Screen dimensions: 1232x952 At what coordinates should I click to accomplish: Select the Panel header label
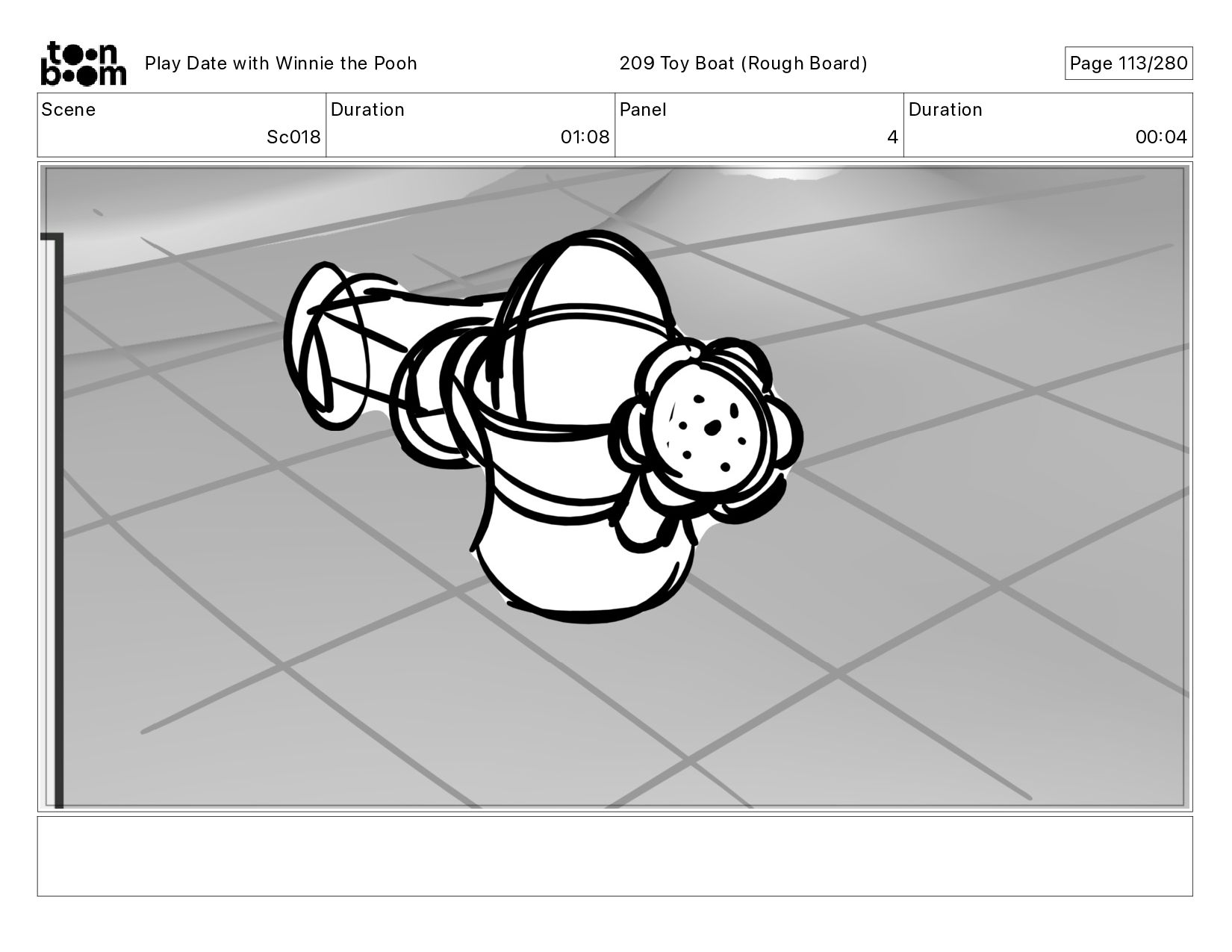coord(642,110)
